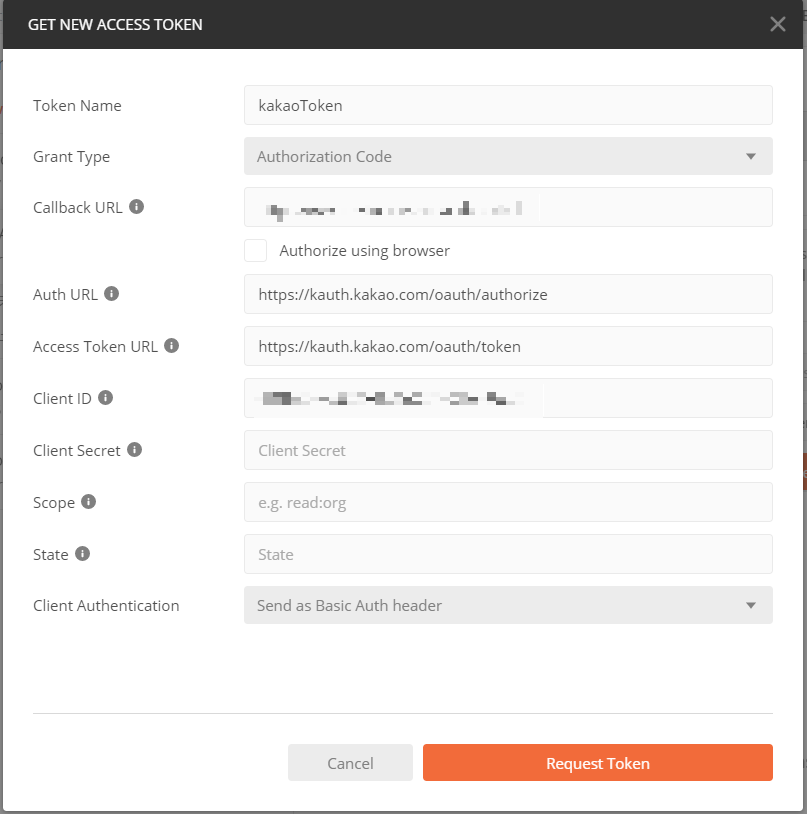Click the Client Secret info icon
Viewport: 807px width, 814px height.
(x=134, y=450)
